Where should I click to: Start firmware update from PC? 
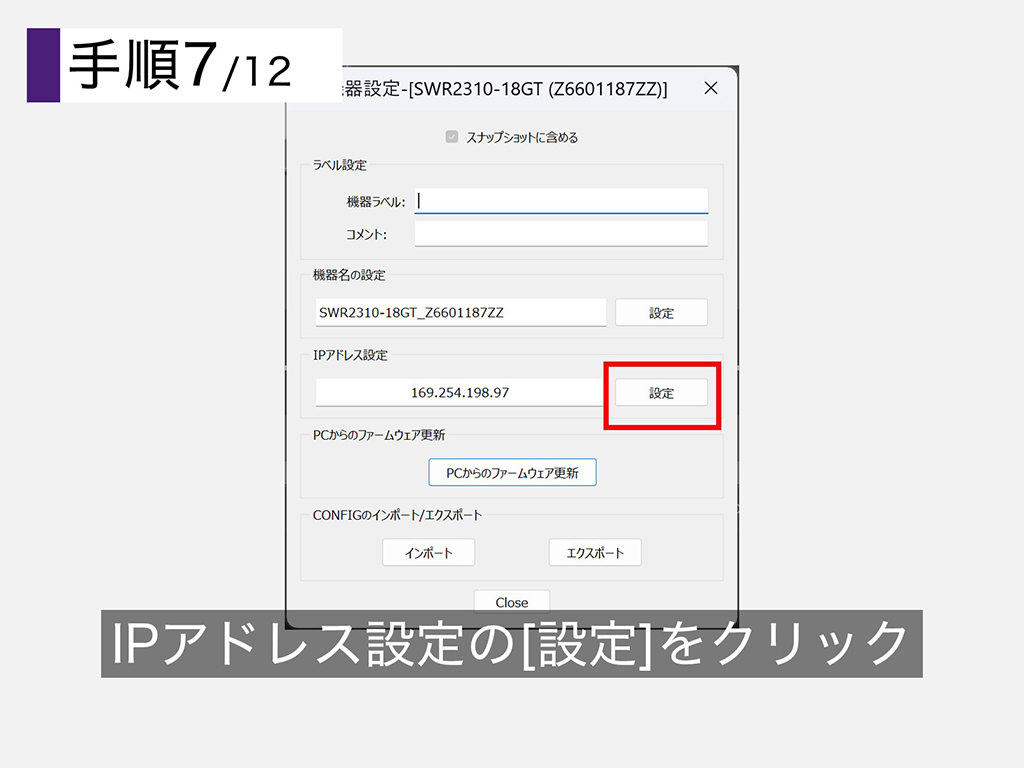tap(511, 471)
